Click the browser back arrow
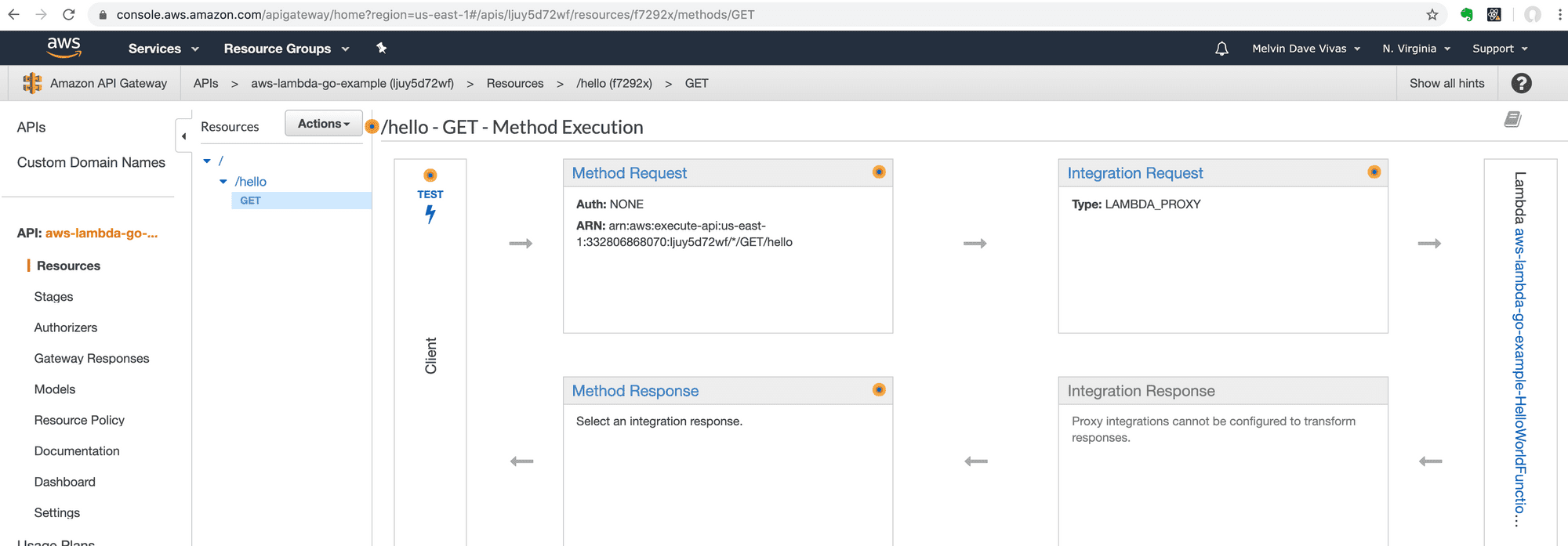The image size is (1568, 546). [x=13, y=14]
